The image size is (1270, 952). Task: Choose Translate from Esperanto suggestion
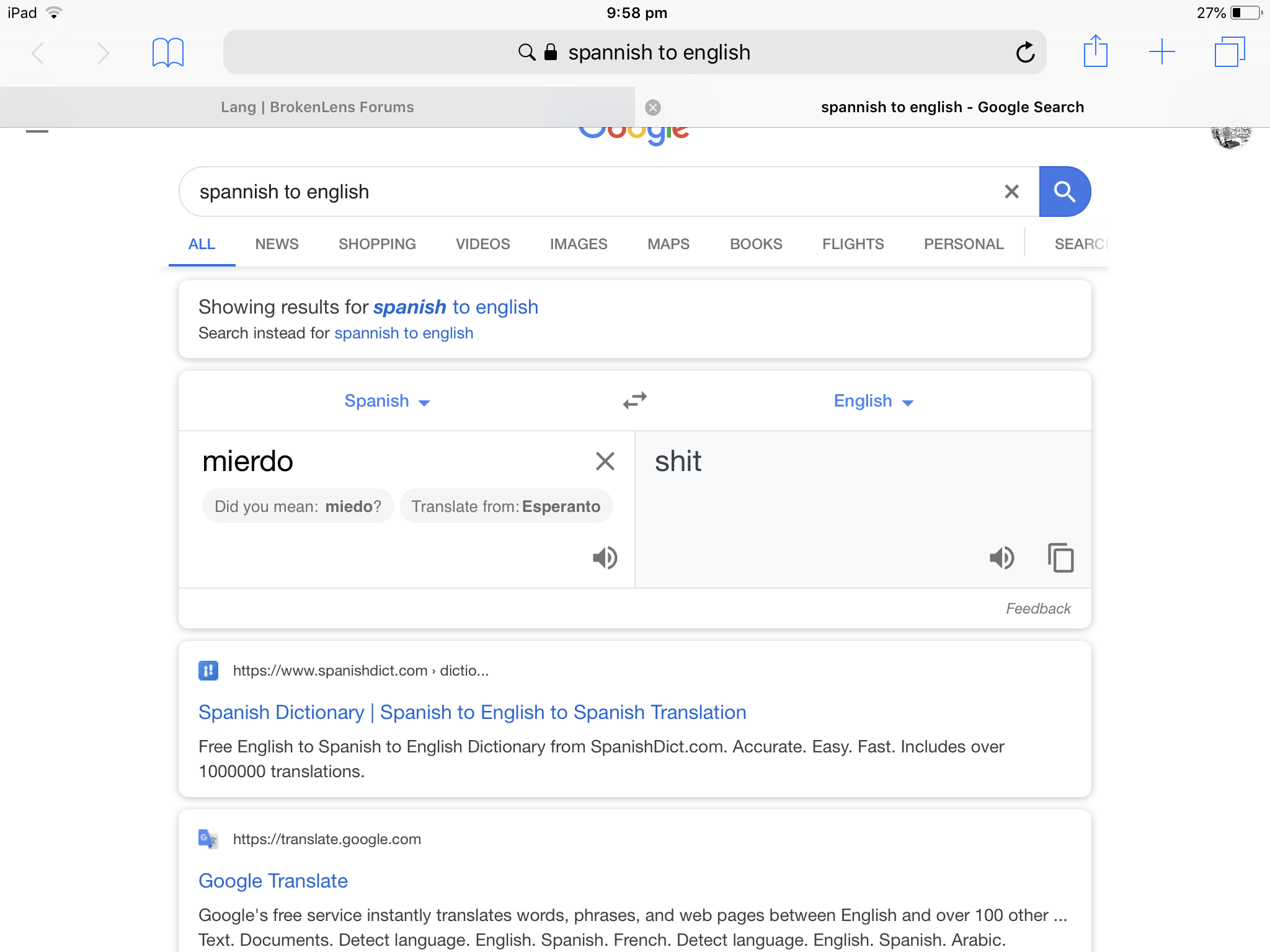click(506, 506)
